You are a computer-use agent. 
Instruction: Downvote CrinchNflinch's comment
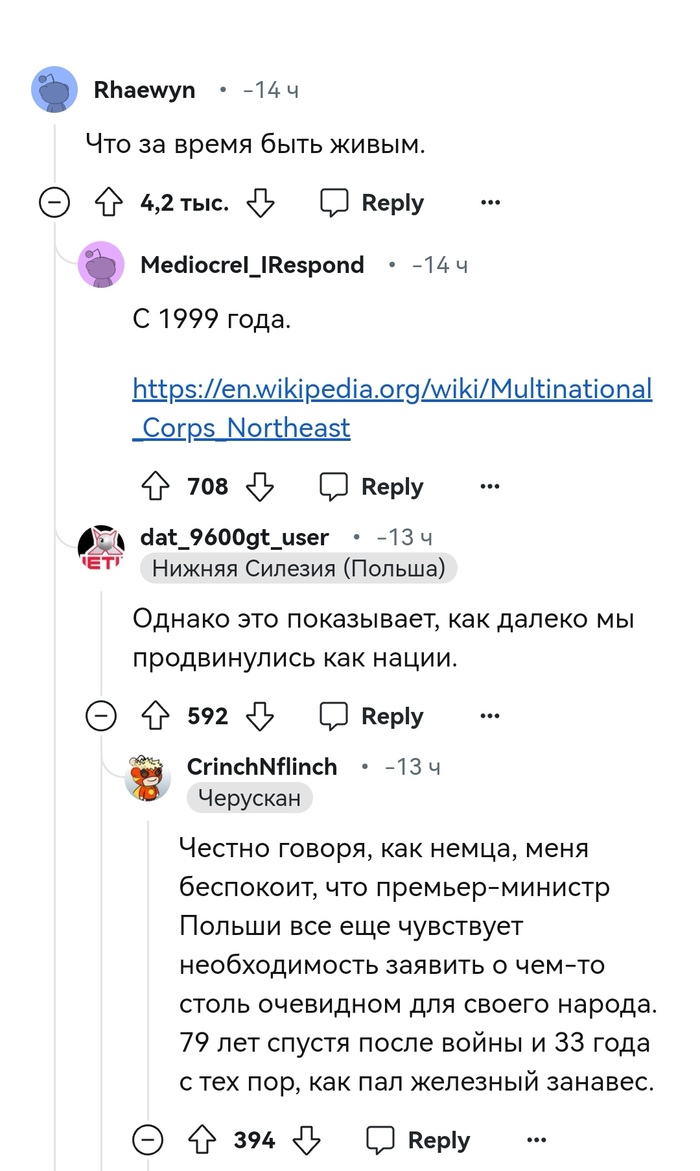tap(307, 1140)
